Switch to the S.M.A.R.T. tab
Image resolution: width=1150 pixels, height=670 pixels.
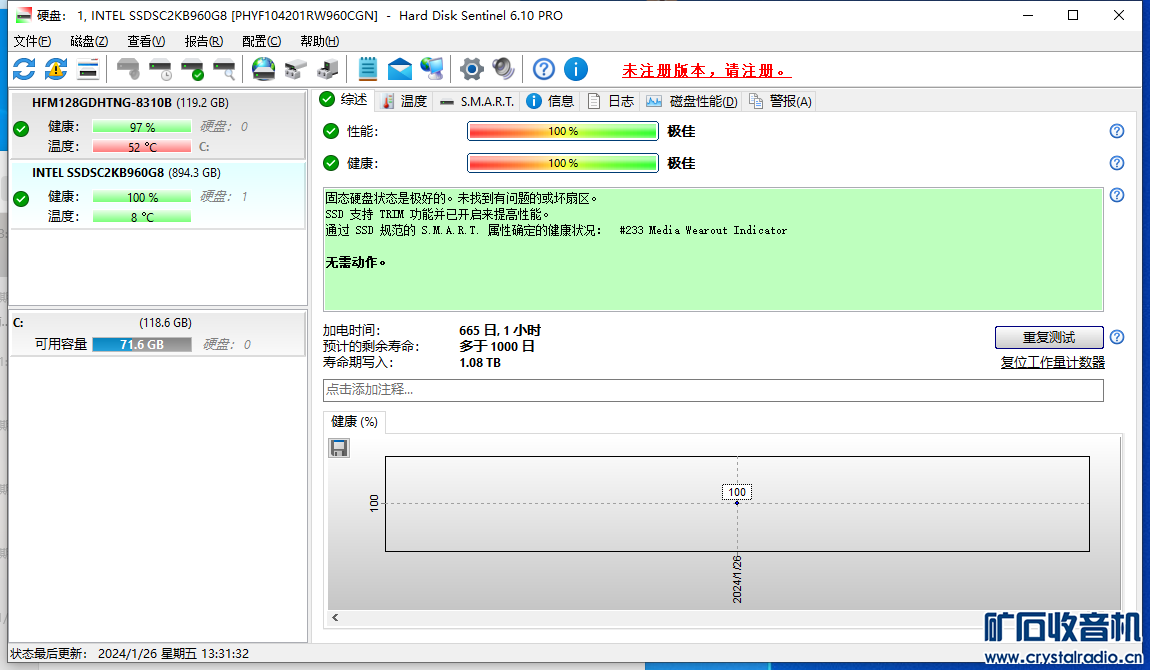[x=478, y=101]
